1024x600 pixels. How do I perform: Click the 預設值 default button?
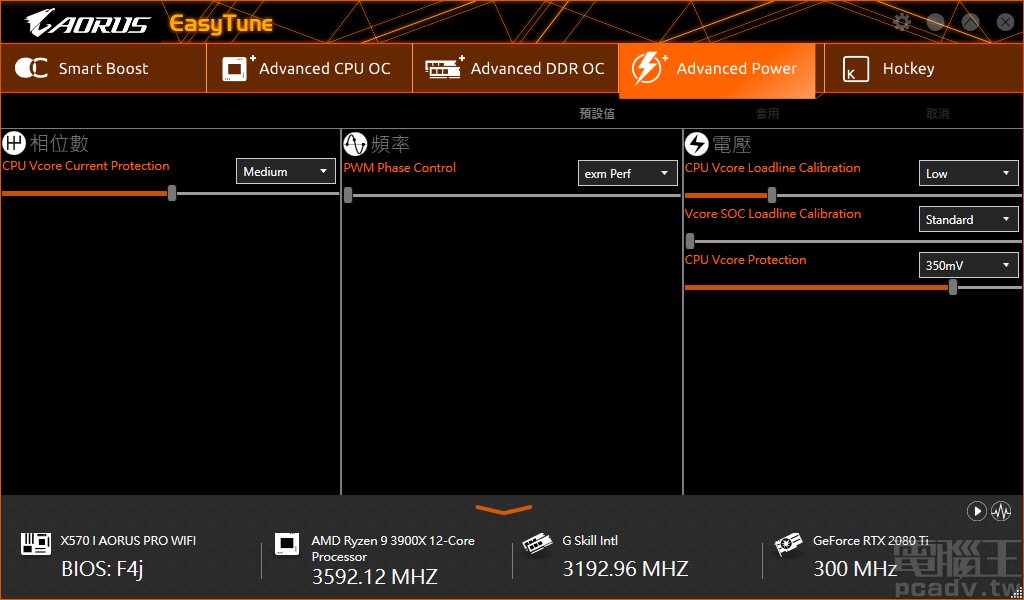pos(597,113)
